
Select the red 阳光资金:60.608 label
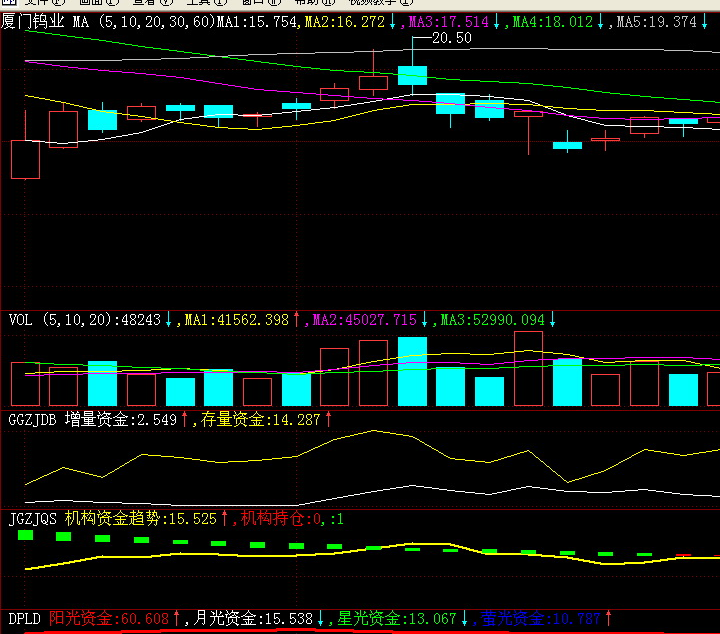[x=109, y=618]
